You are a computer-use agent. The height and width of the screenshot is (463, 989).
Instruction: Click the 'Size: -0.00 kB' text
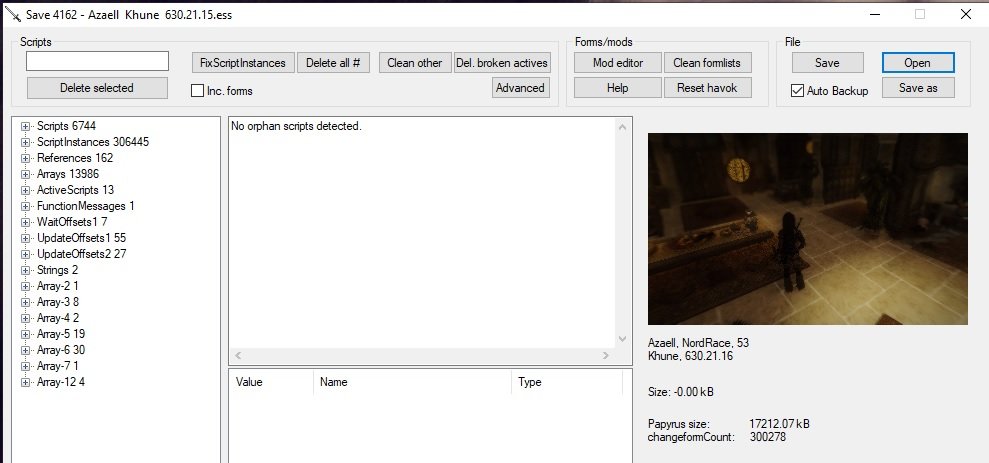tap(681, 392)
